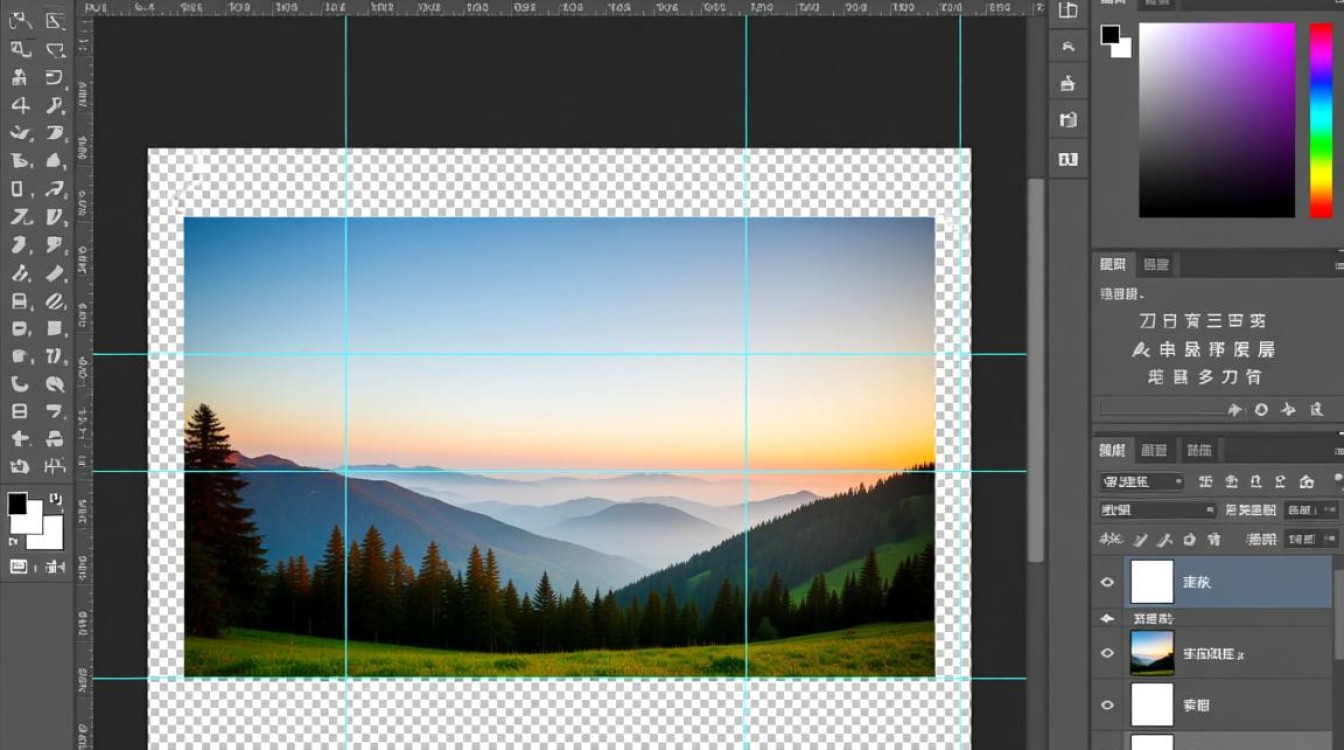
Task: Click the circle icon in the middle panel's bottom bar
Action: [1261, 409]
